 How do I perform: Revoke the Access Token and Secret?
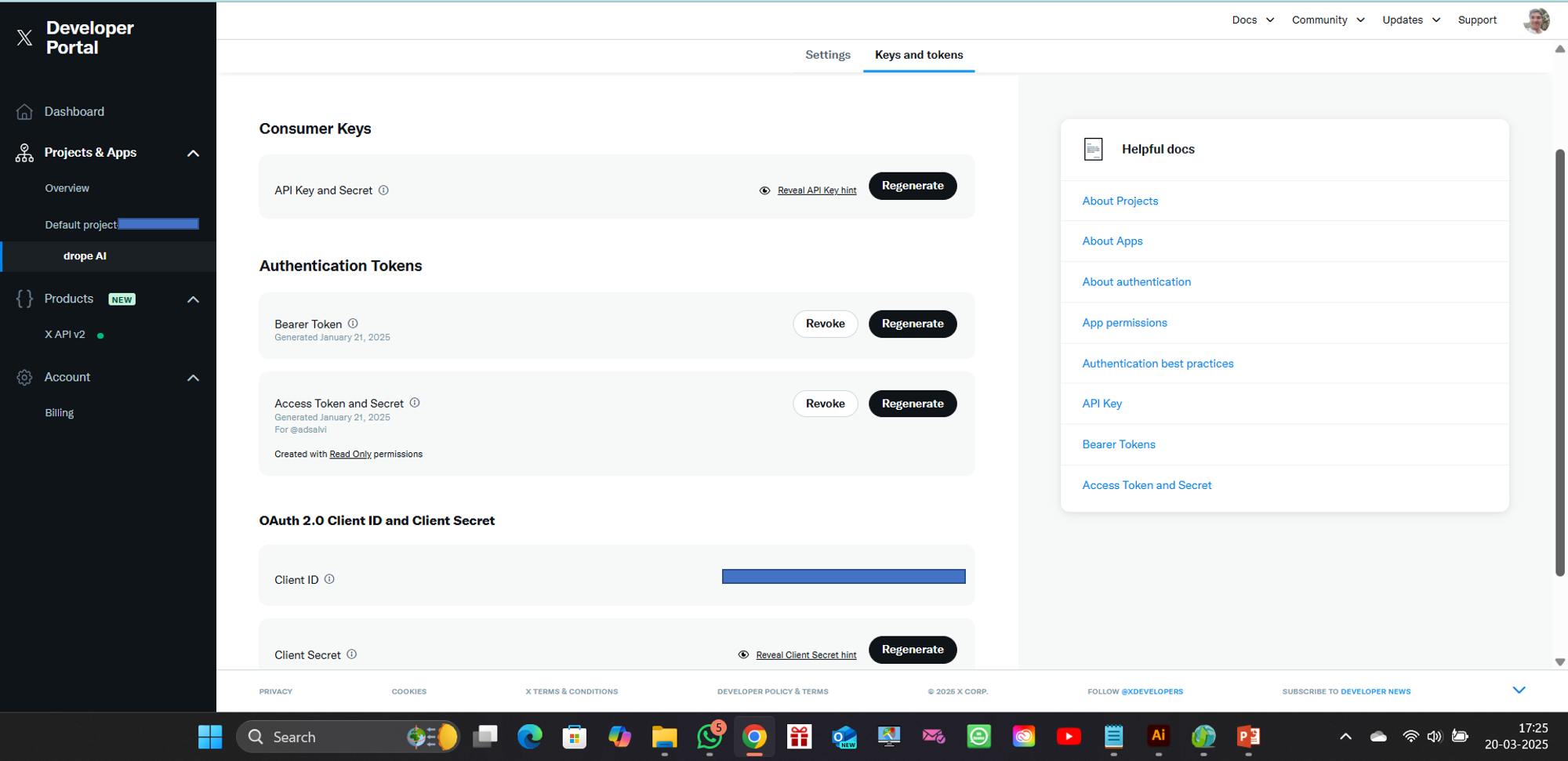tap(826, 404)
